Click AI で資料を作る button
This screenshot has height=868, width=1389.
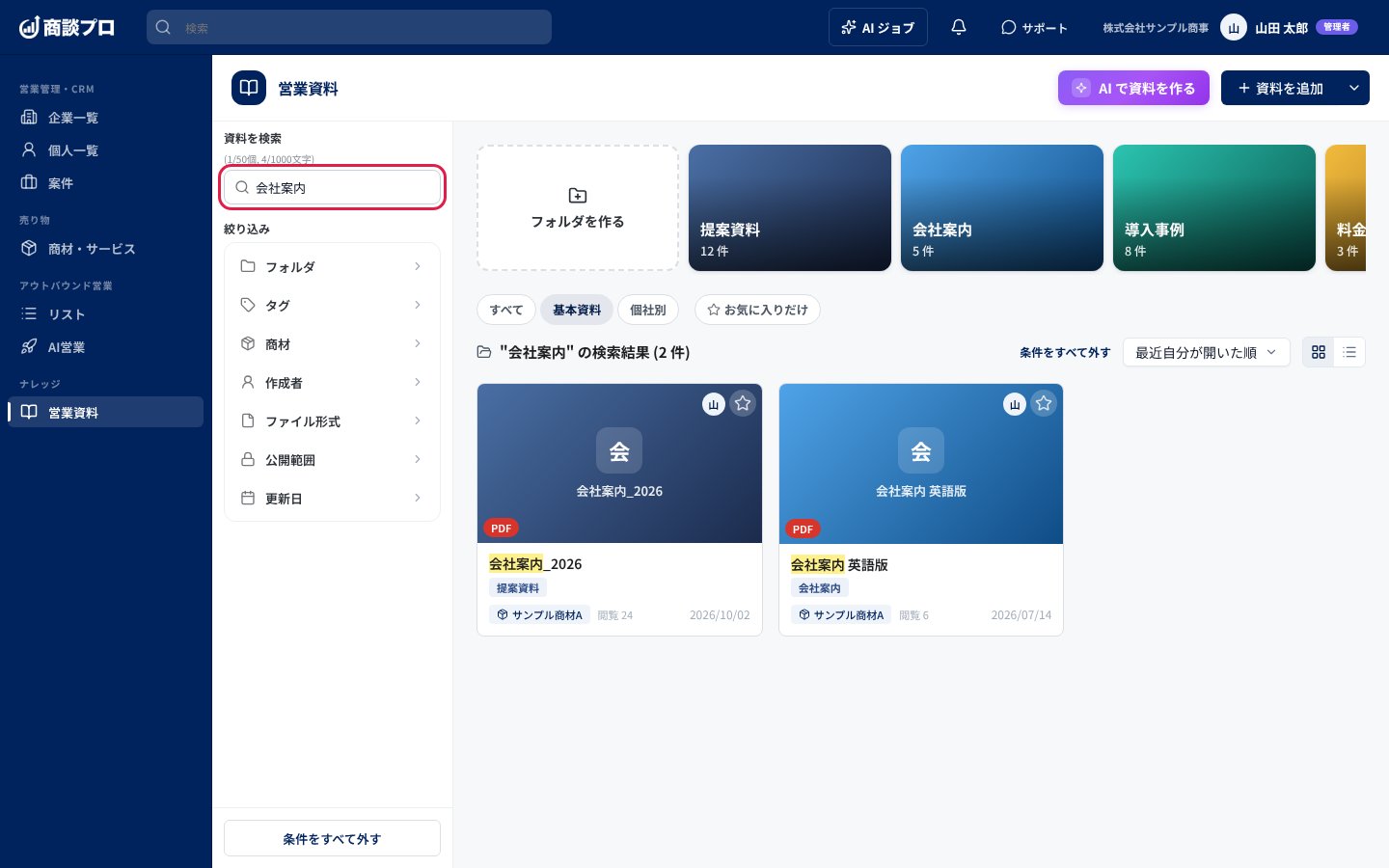(1133, 88)
